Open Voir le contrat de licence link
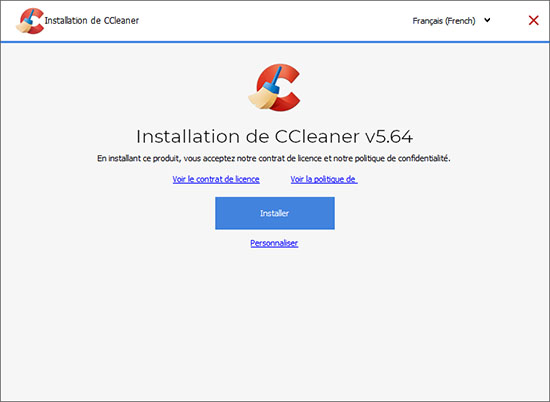550x402 pixels. tap(216, 179)
